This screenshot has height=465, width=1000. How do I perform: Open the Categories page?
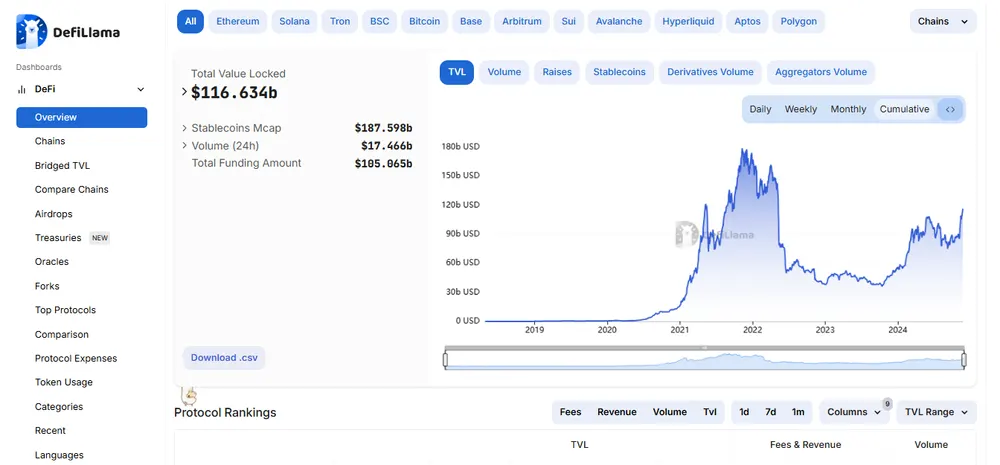point(59,406)
